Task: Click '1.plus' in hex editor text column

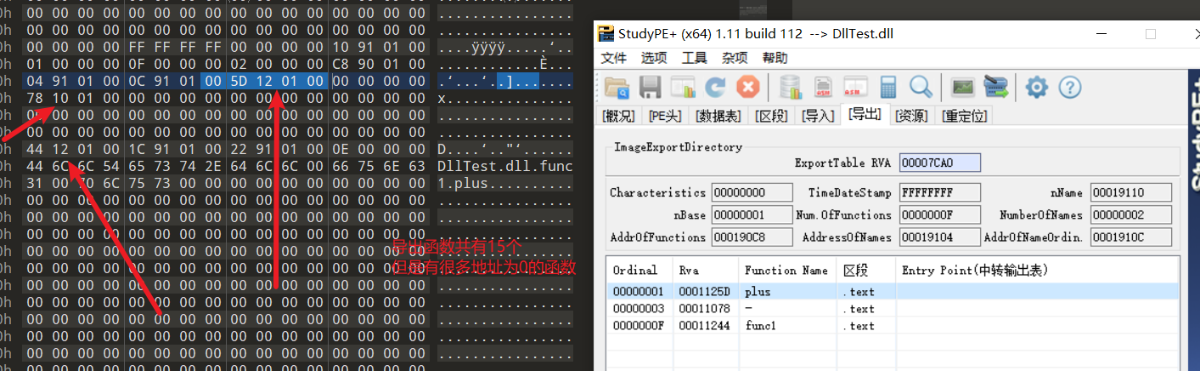Action: pyautogui.click(x=464, y=184)
